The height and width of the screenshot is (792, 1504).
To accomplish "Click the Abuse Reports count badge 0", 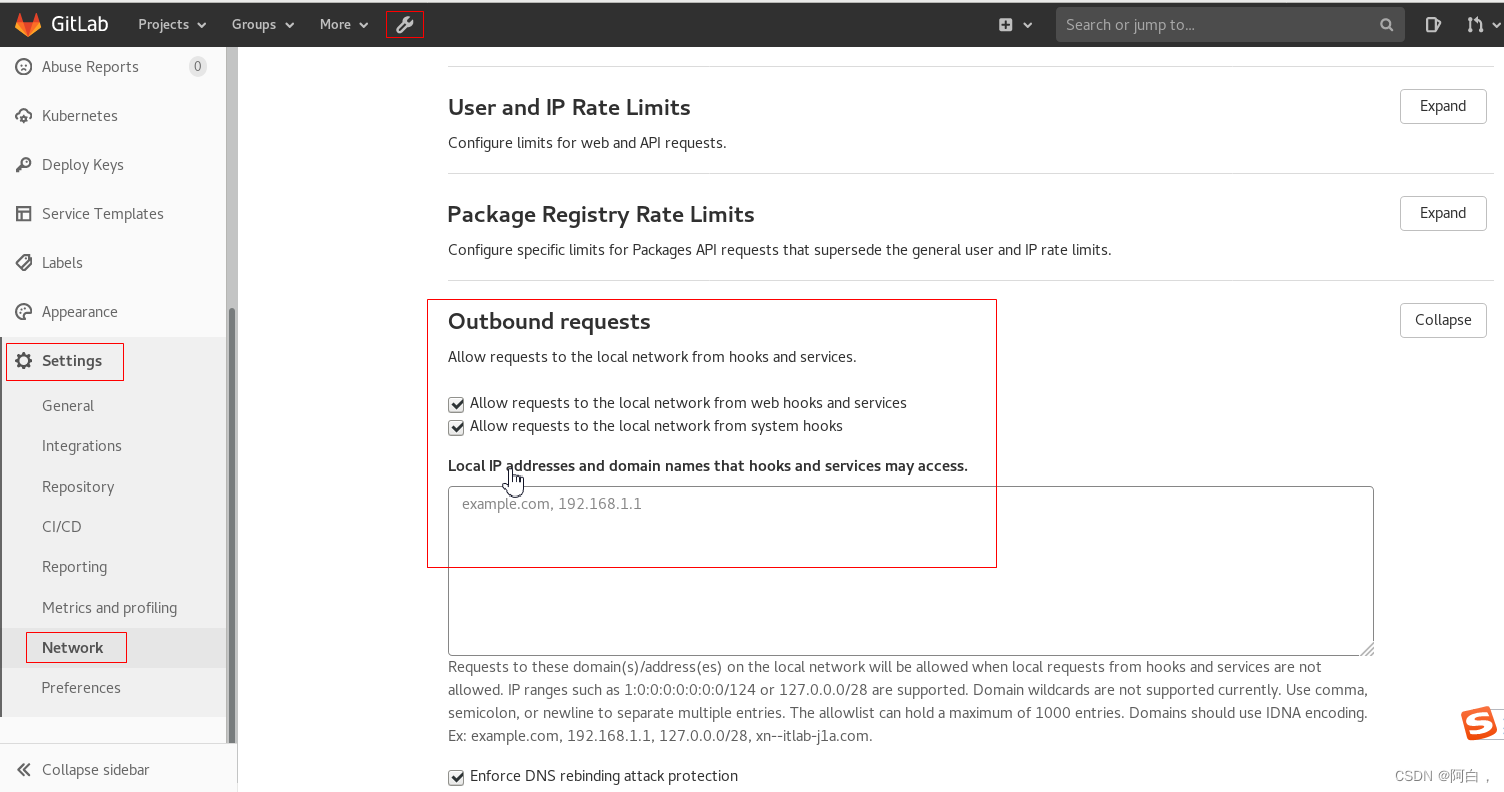I will coord(198,67).
